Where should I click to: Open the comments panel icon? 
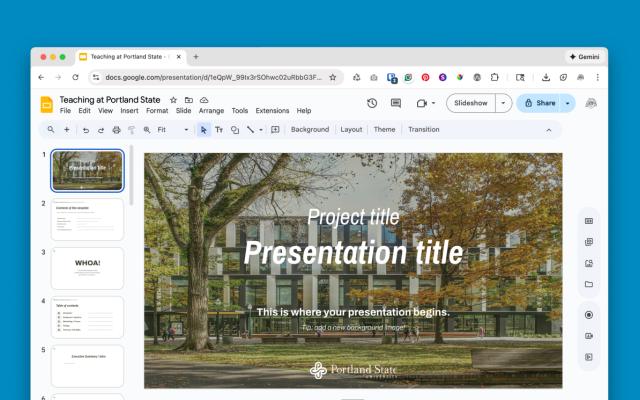396,103
